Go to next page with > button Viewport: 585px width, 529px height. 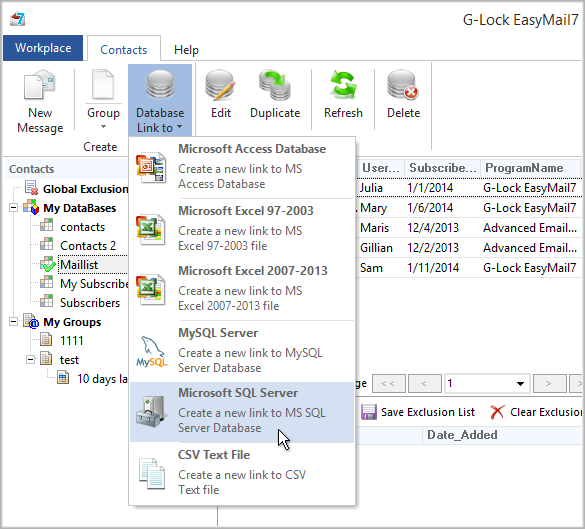(549, 384)
